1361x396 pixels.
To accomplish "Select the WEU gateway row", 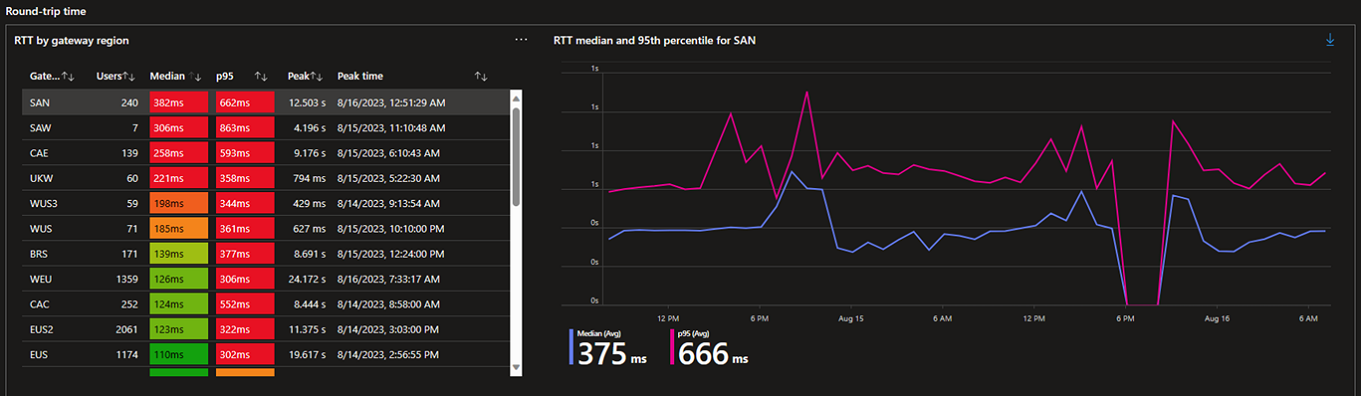I will tap(265, 279).
